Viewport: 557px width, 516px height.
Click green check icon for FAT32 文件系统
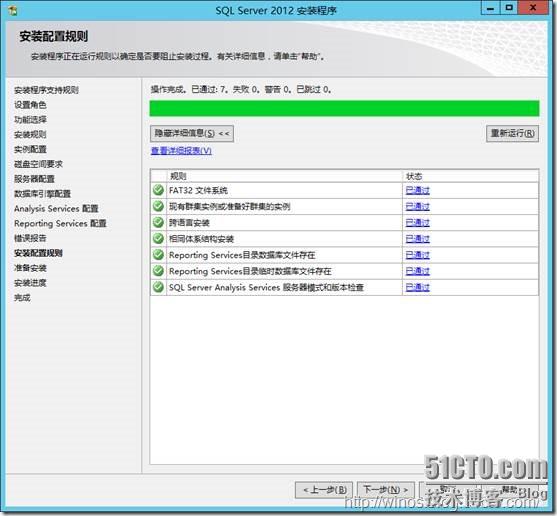pos(158,190)
